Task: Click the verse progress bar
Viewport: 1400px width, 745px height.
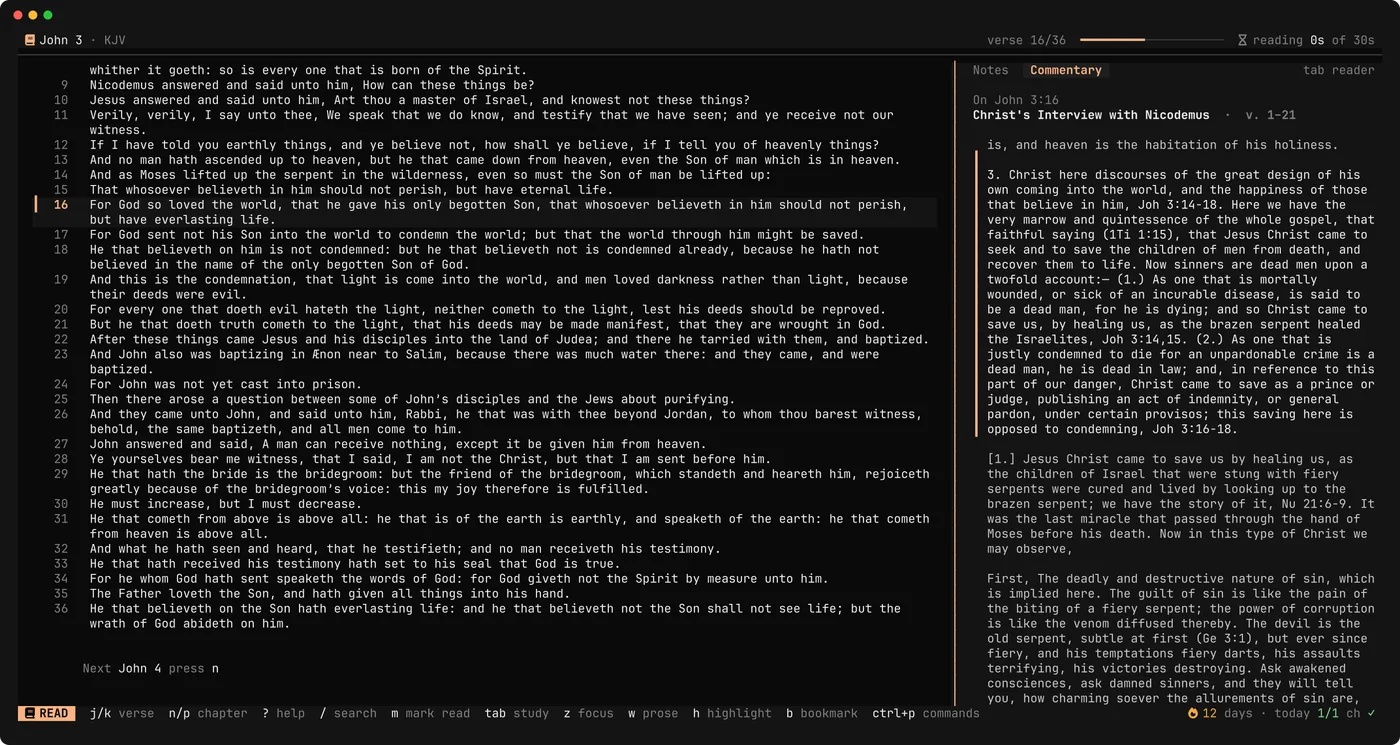Action: click(x=1152, y=40)
